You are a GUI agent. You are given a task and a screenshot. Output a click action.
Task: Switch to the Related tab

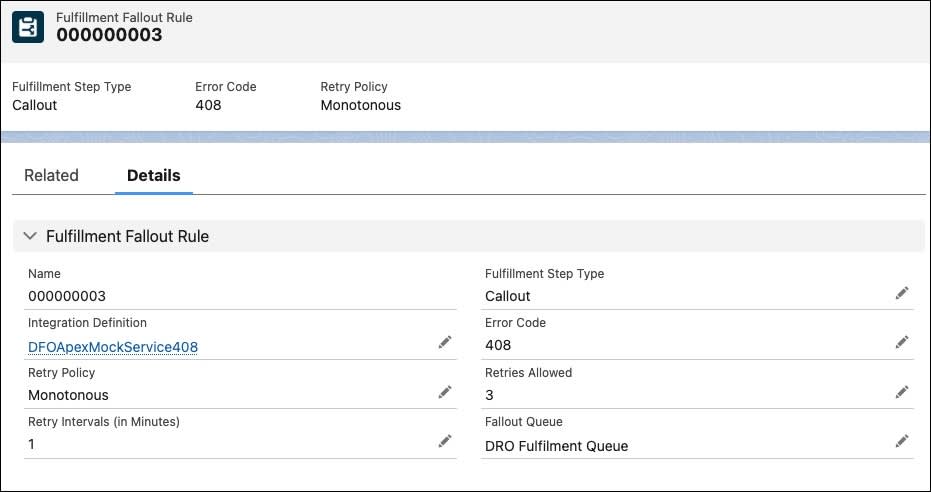pos(51,175)
